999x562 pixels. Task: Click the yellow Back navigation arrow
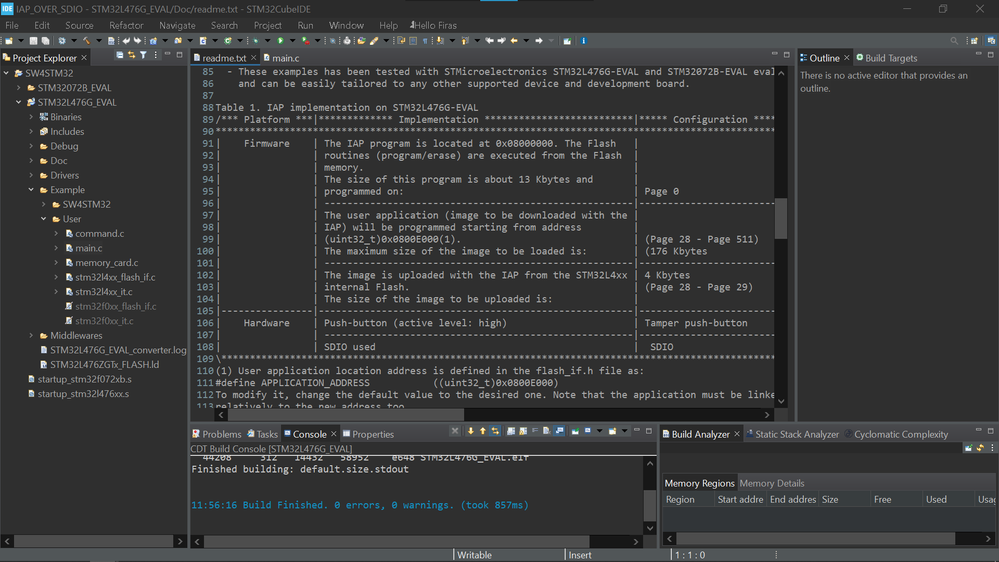pyautogui.click(x=514, y=41)
